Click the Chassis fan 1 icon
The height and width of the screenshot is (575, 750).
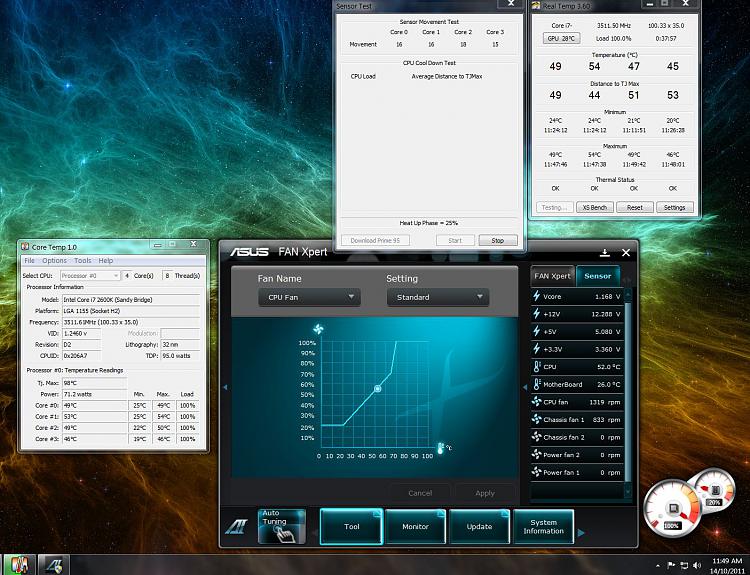(537, 420)
